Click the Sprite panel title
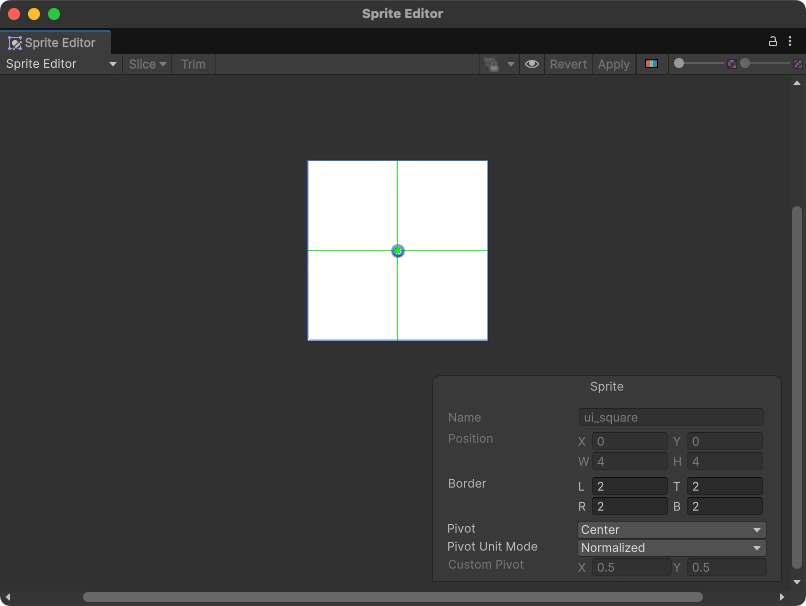 click(607, 387)
